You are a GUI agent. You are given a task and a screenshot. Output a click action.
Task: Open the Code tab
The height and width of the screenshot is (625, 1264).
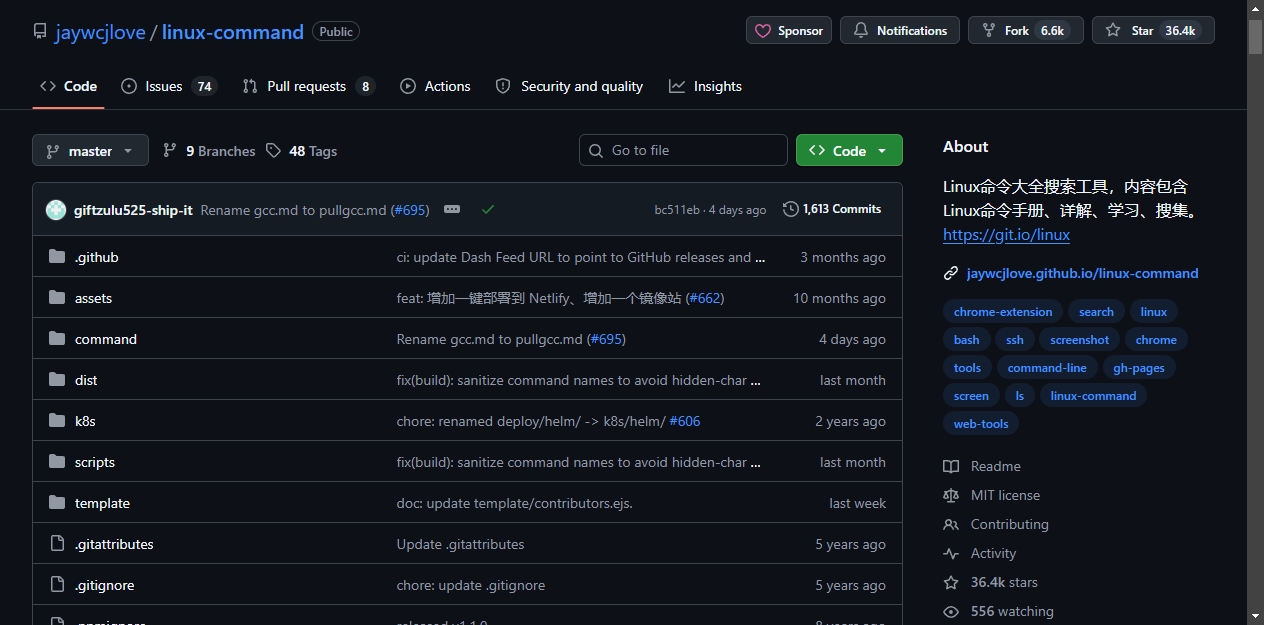click(x=68, y=86)
